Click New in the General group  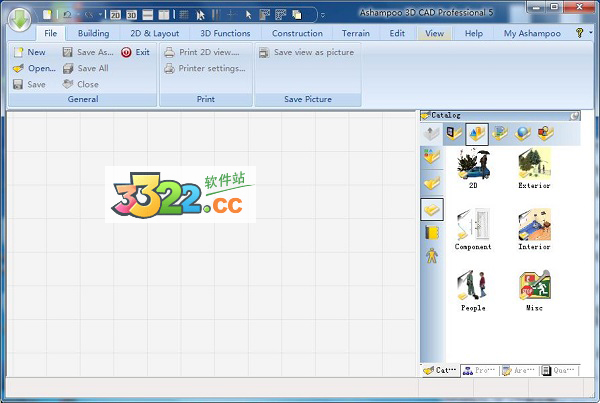30,52
